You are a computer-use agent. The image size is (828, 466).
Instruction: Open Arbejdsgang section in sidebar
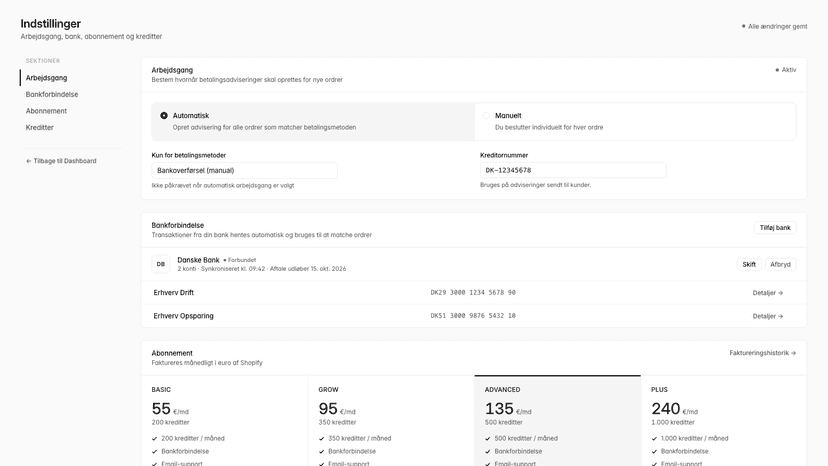click(x=46, y=78)
